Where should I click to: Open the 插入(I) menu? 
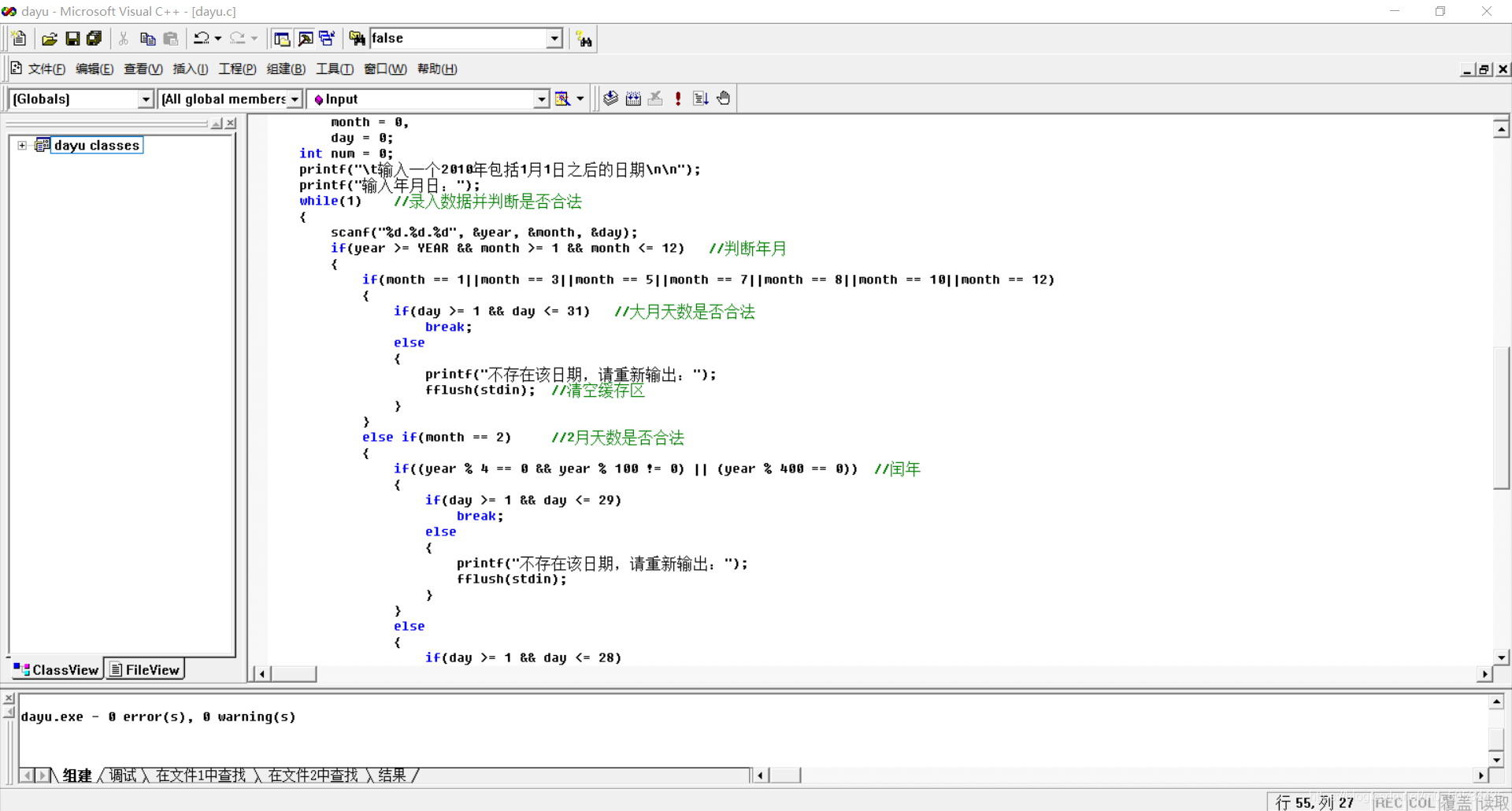click(191, 69)
